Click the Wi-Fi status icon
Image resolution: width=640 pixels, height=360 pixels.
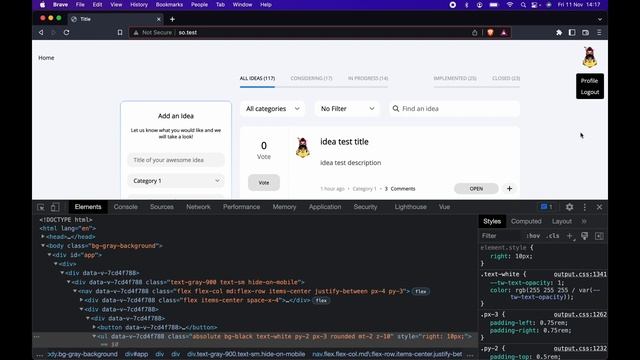(510, 5)
